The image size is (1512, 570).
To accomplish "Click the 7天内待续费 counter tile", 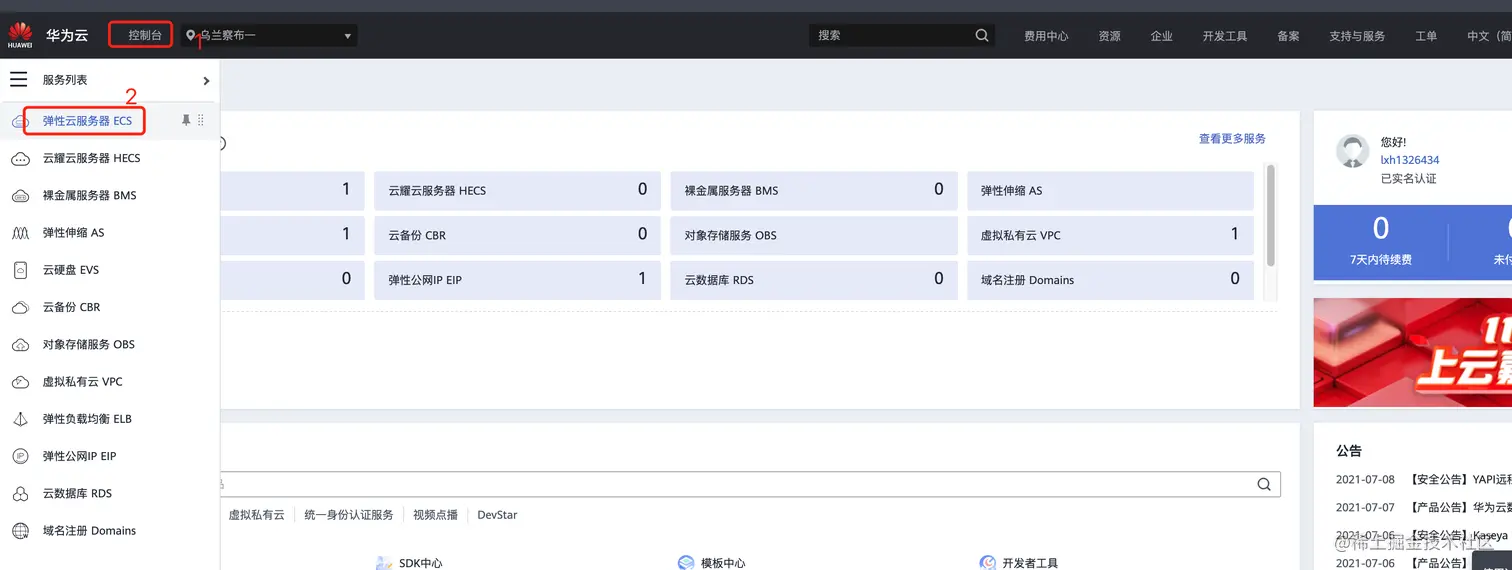I will click(1380, 243).
